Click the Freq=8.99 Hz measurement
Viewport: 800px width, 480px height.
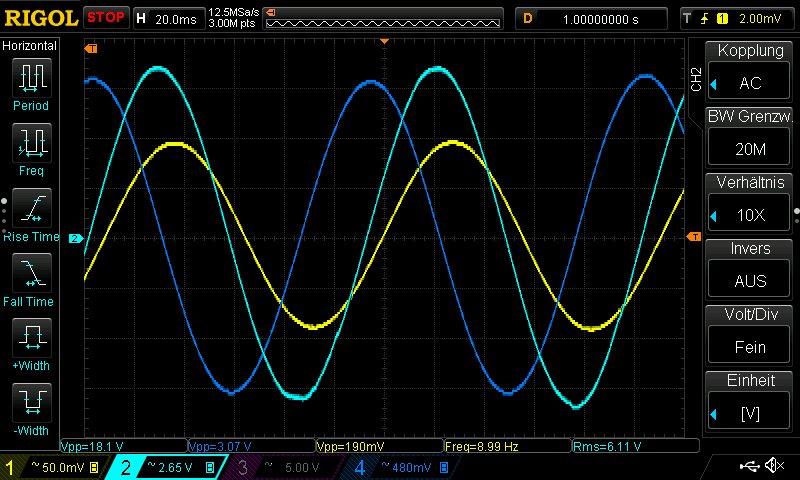(508, 446)
